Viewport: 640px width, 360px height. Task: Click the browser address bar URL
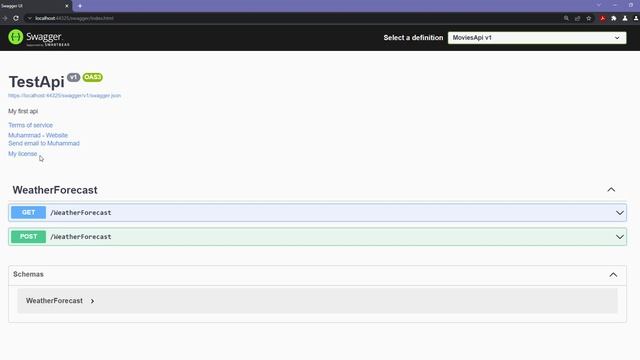74,18
